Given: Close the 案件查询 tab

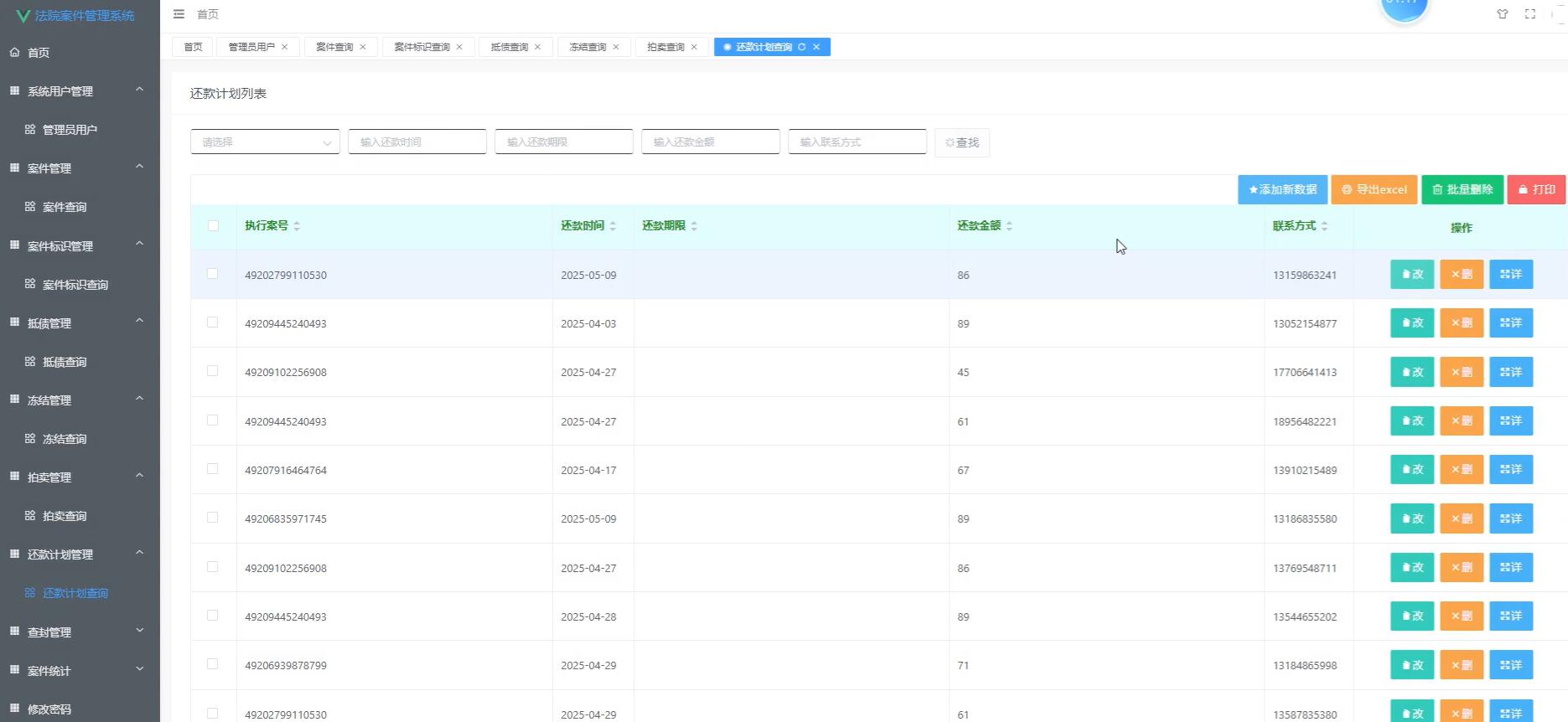Looking at the screenshot, I should click(363, 47).
